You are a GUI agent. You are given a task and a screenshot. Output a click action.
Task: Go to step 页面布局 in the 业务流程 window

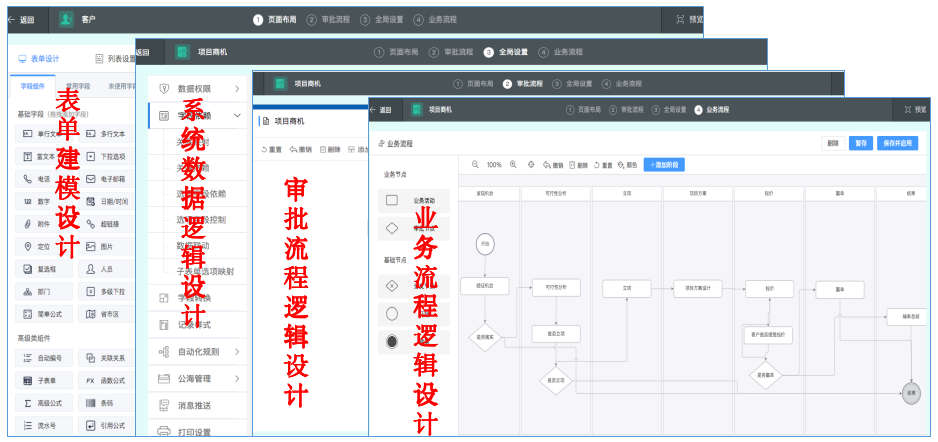click(x=584, y=110)
